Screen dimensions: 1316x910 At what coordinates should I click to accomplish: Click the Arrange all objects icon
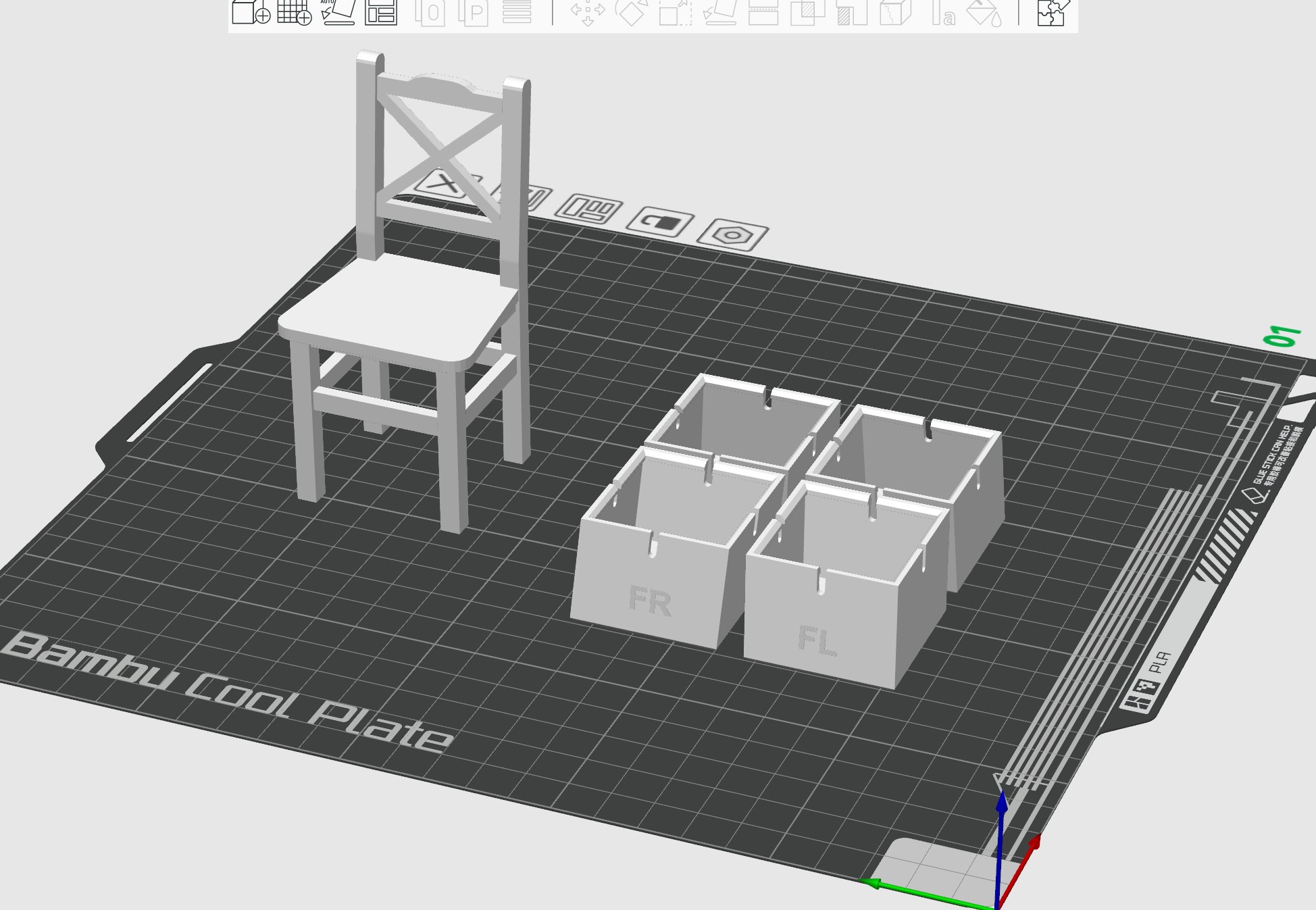[x=380, y=12]
